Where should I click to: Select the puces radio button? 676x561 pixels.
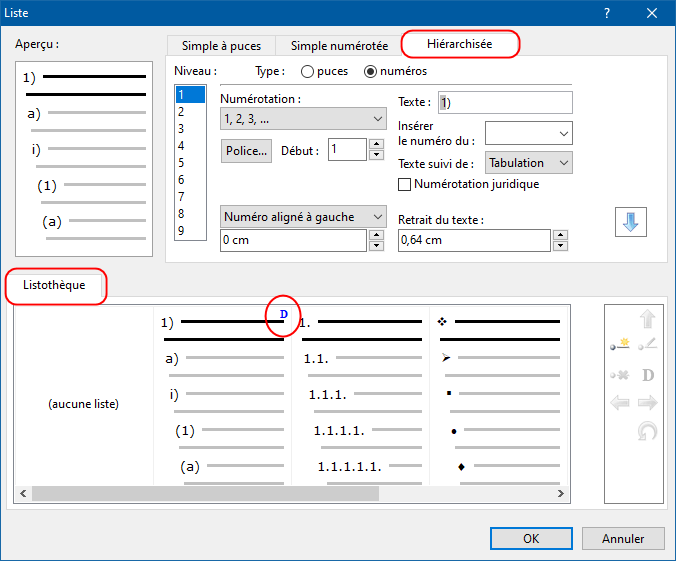[x=308, y=72]
